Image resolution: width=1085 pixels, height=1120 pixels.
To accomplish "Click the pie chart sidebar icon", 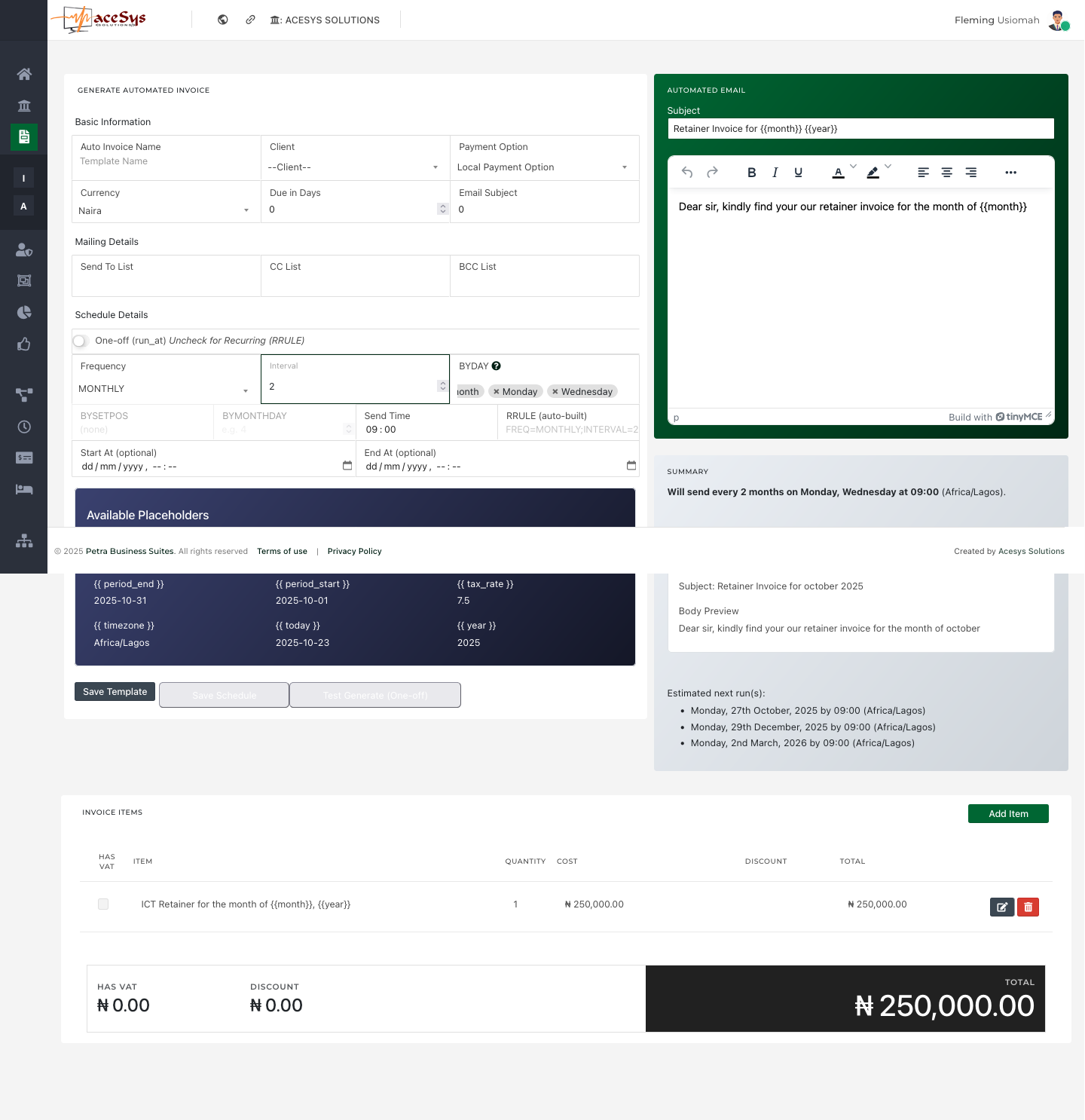I will pyautogui.click(x=24, y=312).
